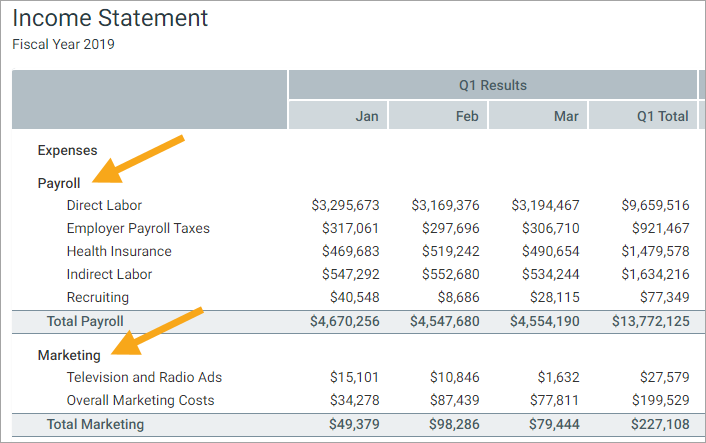Click the Overall Marketing Costs row label
Image resolution: width=706 pixels, height=443 pixels.
[x=140, y=400]
